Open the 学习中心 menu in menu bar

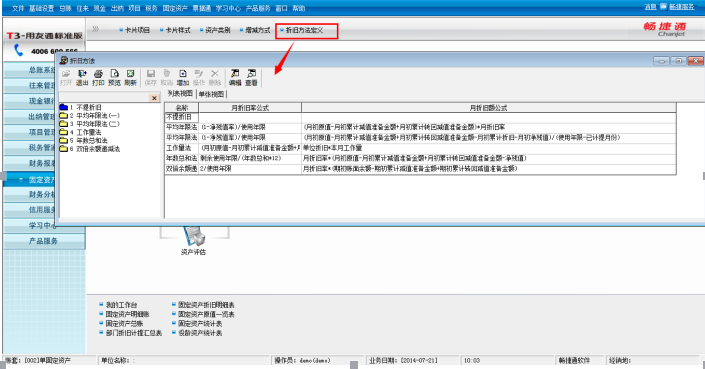point(228,8)
